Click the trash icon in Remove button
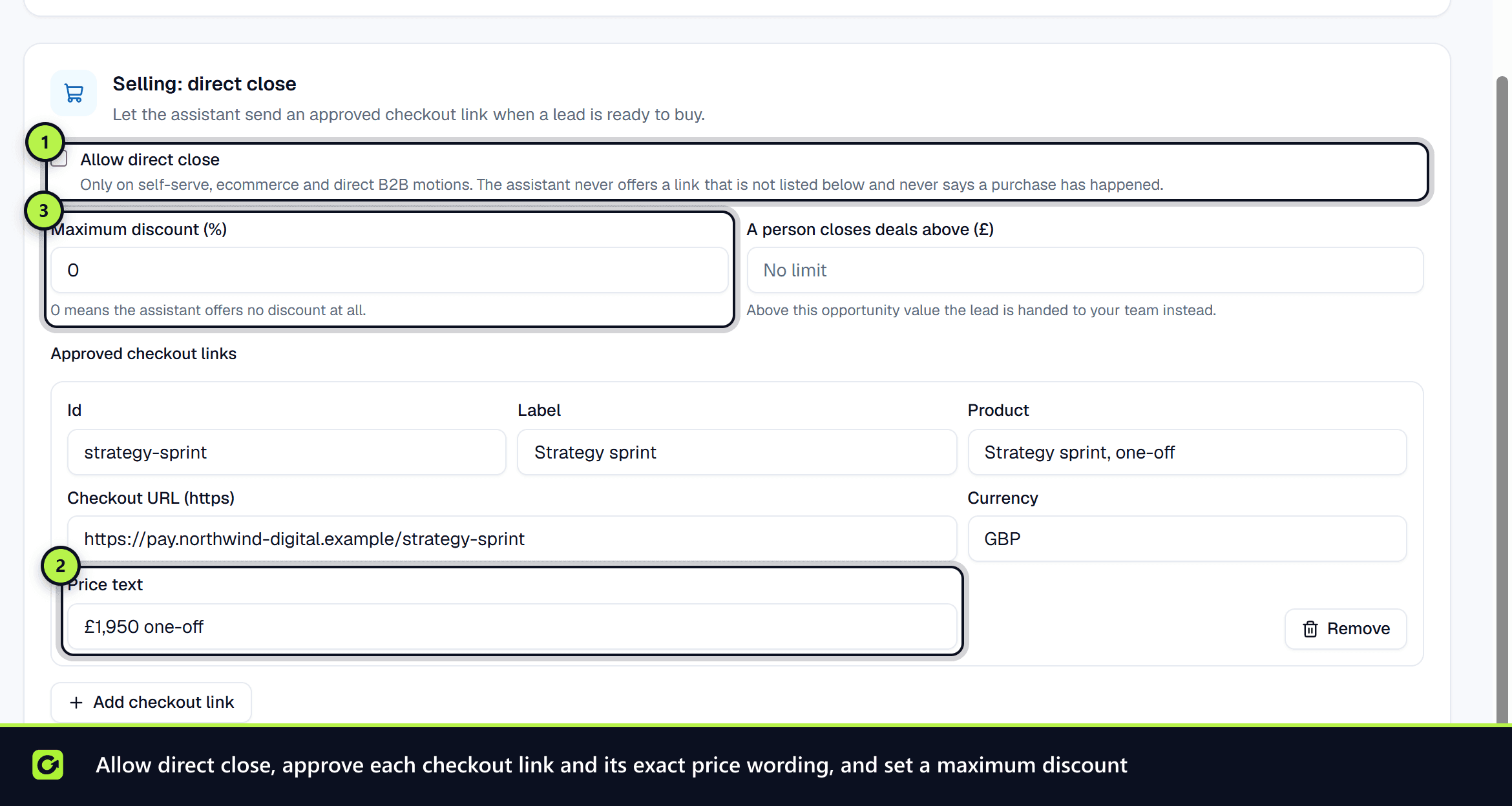This screenshot has width=1512, height=806. click(1310, 629)
